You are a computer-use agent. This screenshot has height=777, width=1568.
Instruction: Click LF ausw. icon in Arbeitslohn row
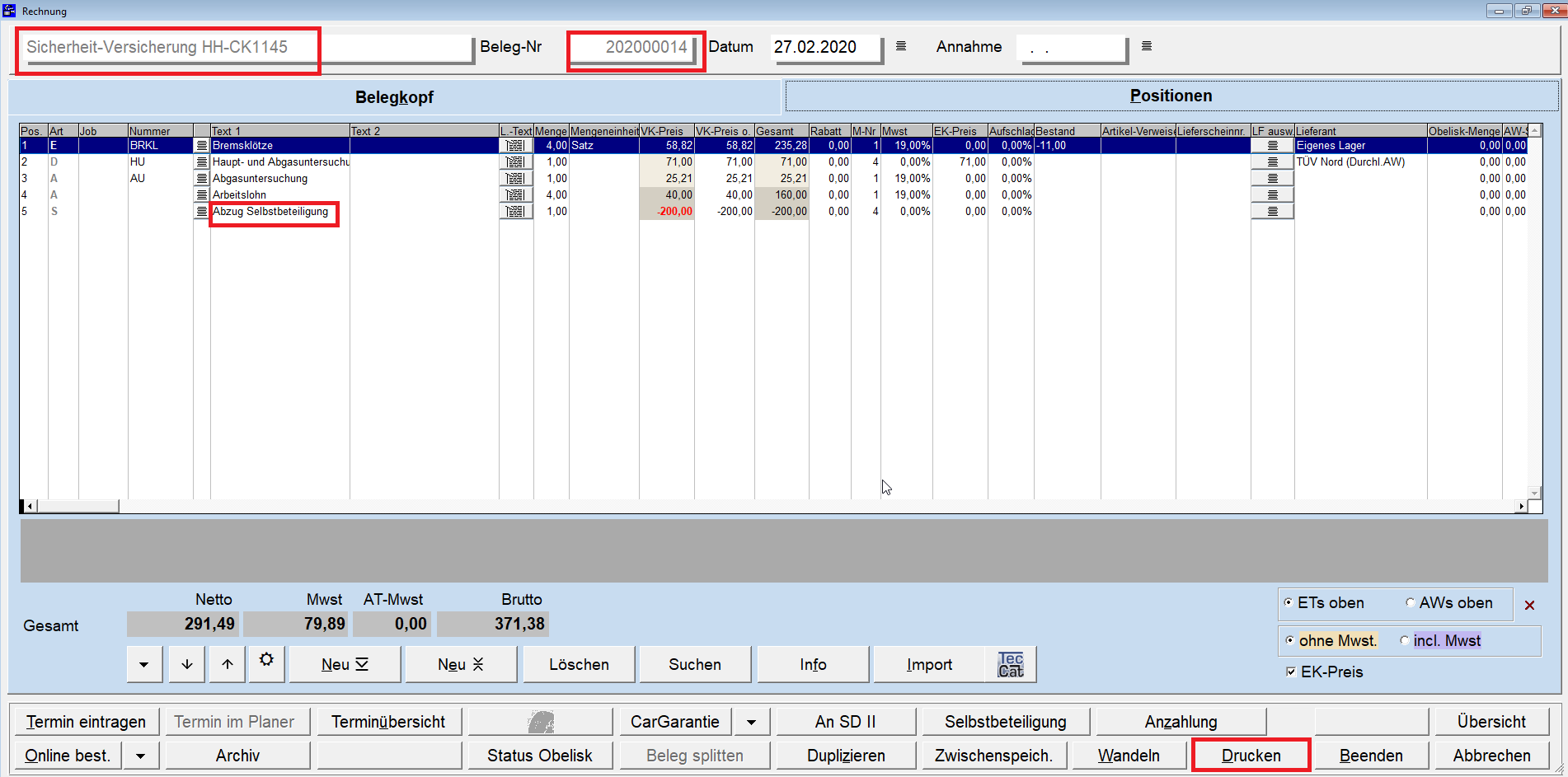tap(1273, 195)
